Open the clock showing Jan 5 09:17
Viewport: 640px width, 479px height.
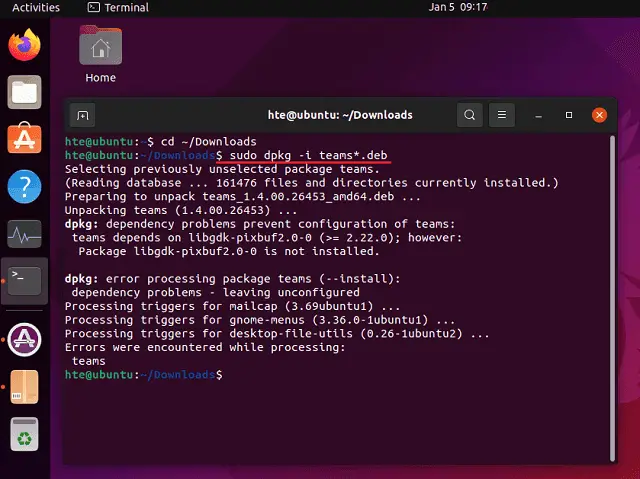coord(458,7)
